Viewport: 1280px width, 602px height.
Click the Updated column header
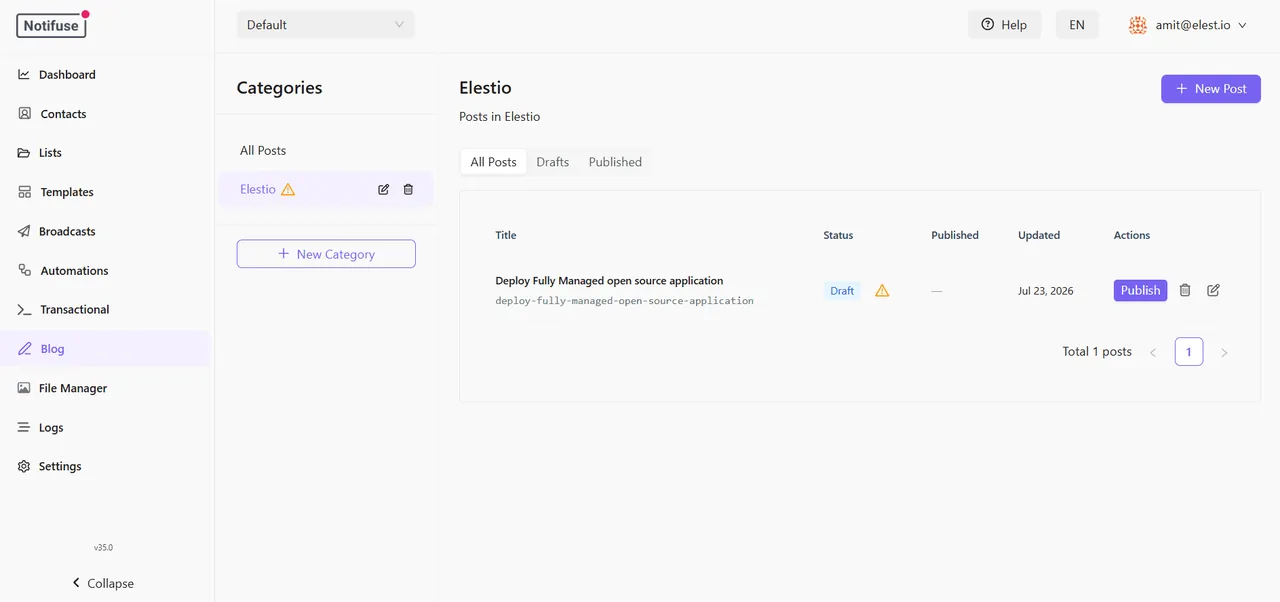coord(1039,235)
